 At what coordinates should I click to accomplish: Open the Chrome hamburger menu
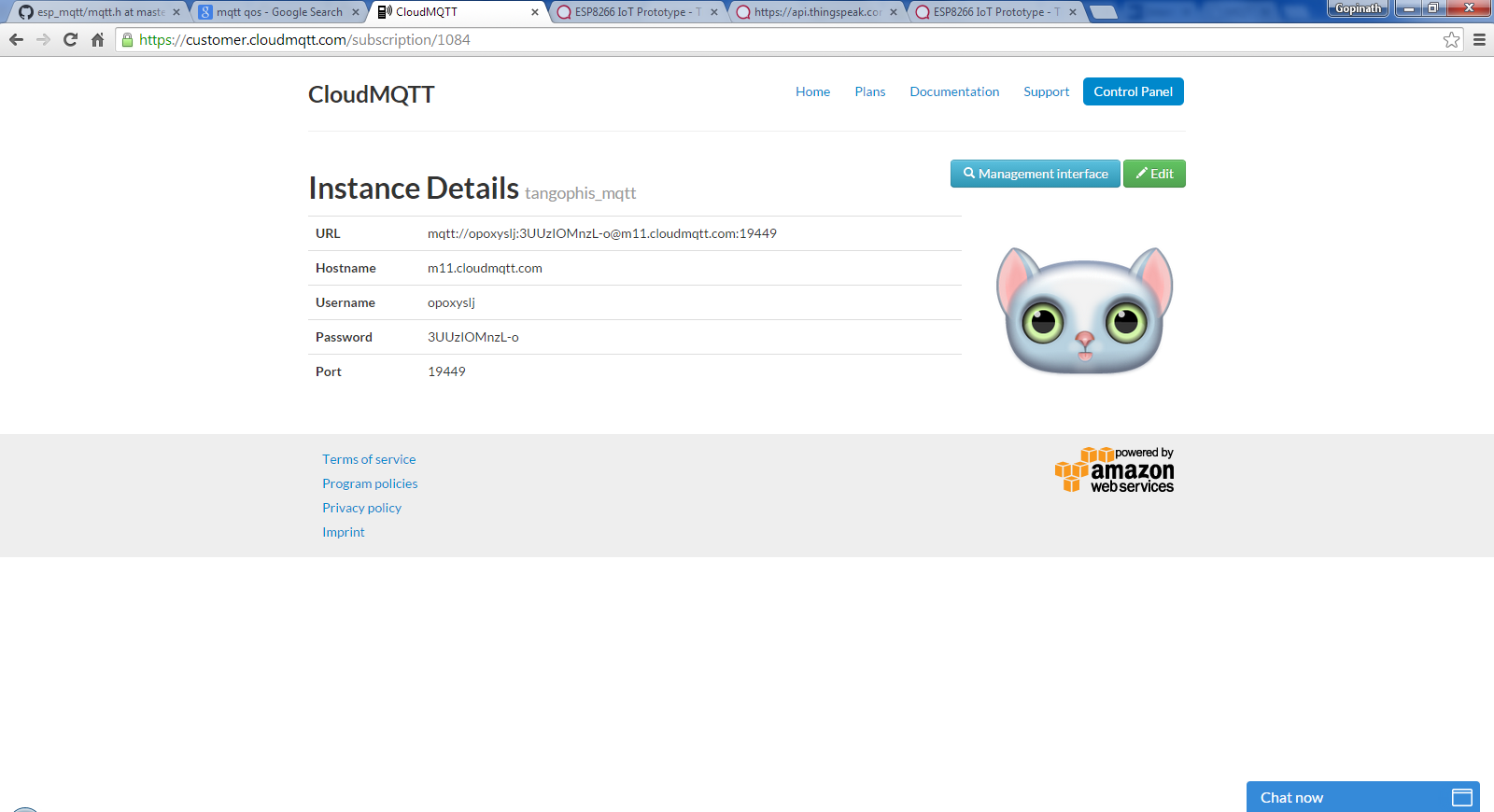click(x=1479, y=40)
